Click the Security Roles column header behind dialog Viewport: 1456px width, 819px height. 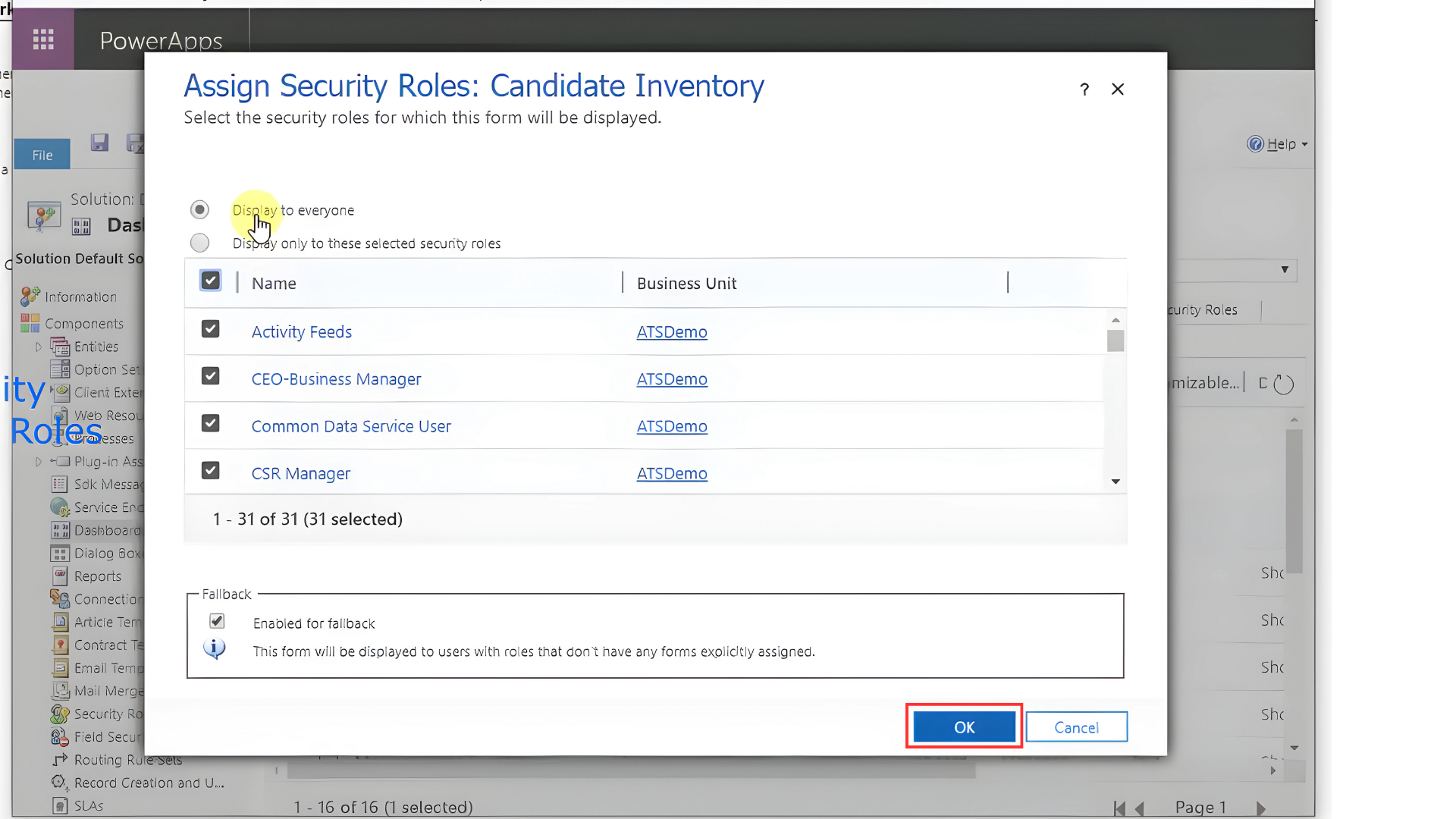1203,310
